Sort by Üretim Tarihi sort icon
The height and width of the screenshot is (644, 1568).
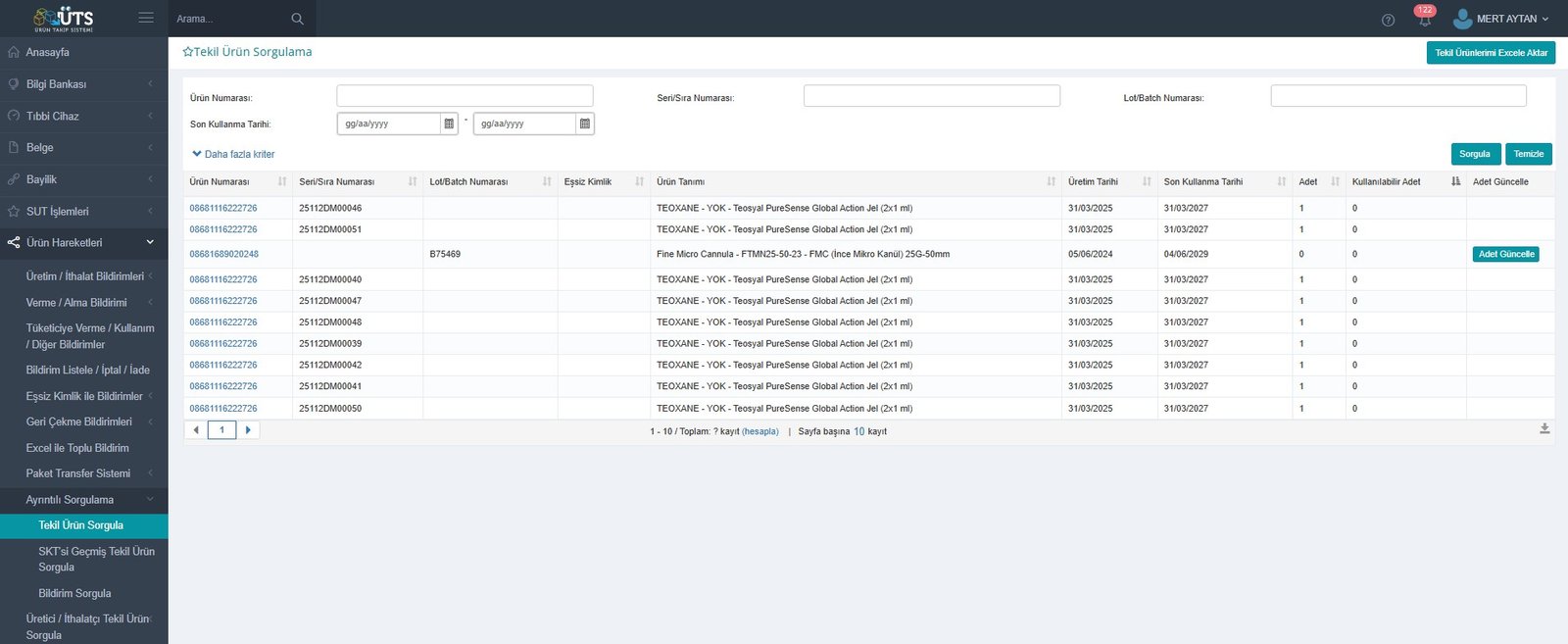1147,181
